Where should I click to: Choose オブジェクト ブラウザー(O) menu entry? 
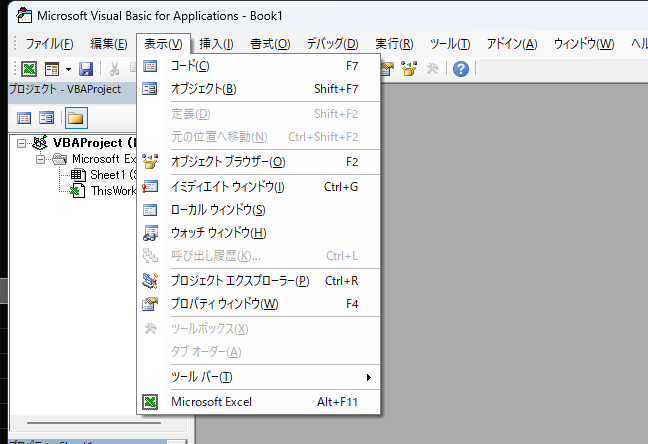click(x=259, y=162)
